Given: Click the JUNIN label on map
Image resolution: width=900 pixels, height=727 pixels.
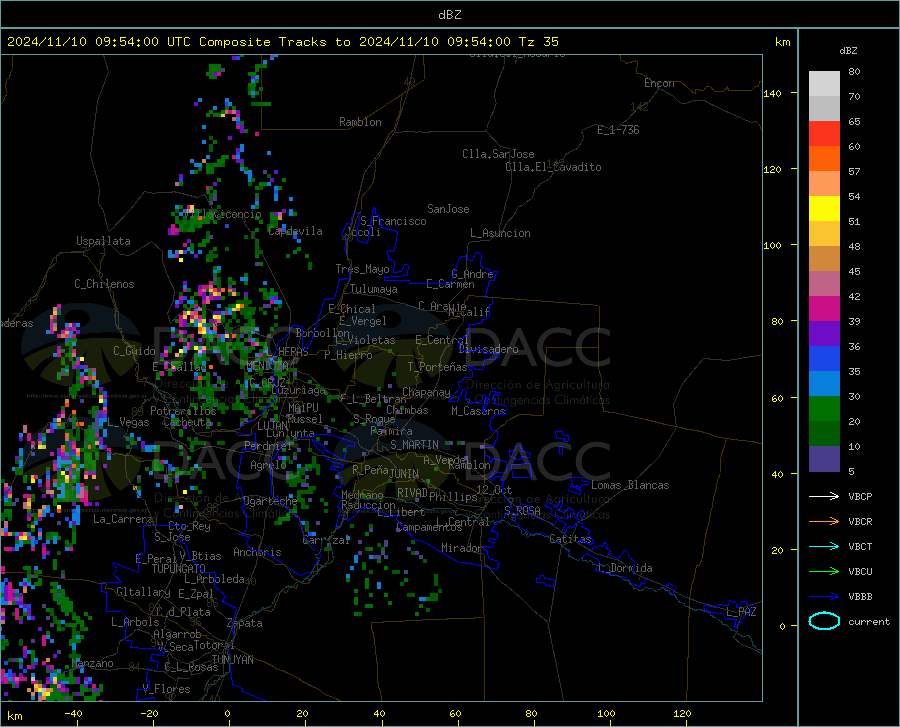Looking at the screenshot, I should click(404, 474).
